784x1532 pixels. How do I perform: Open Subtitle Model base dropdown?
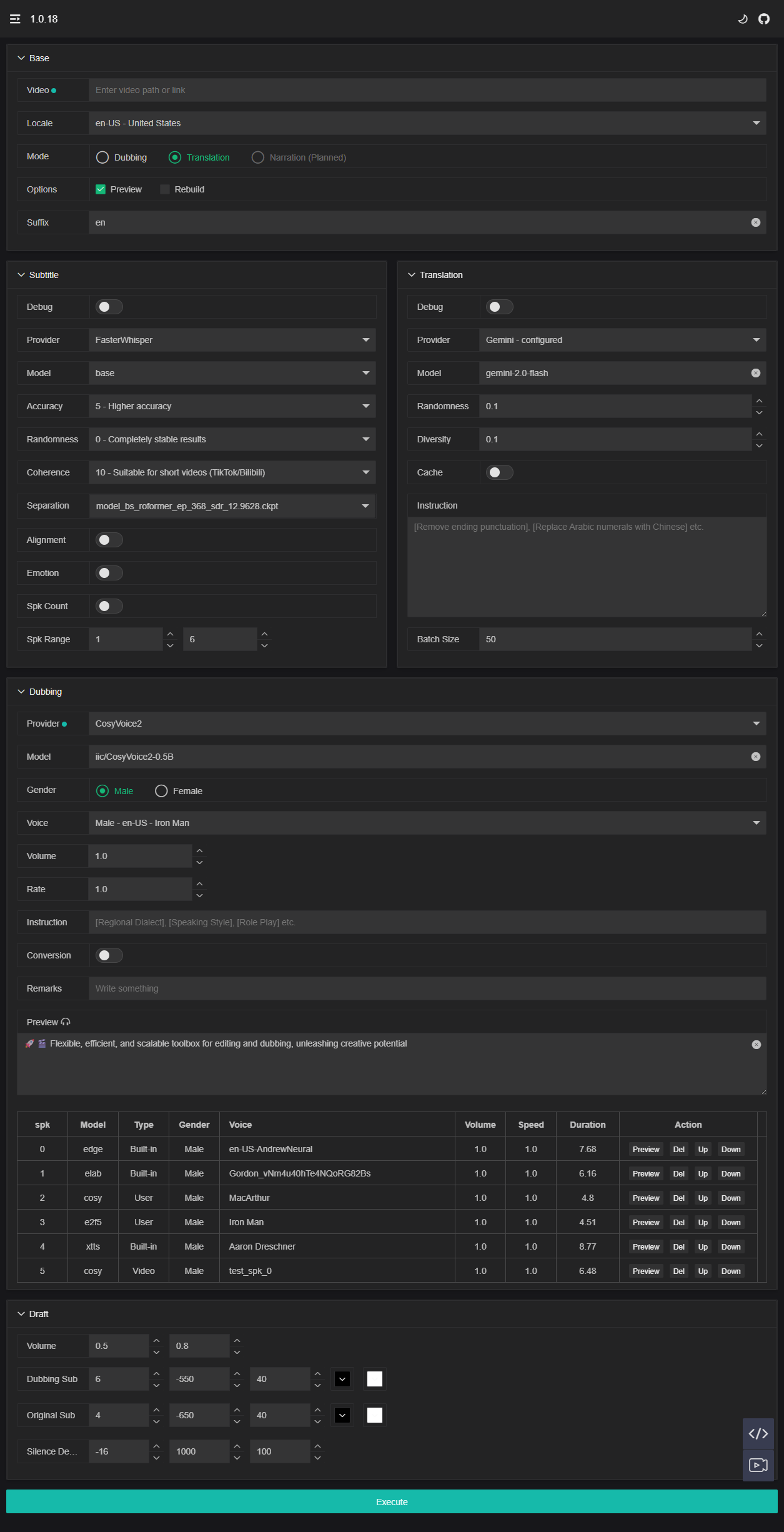pyautogui.click(x=232, y=373)
